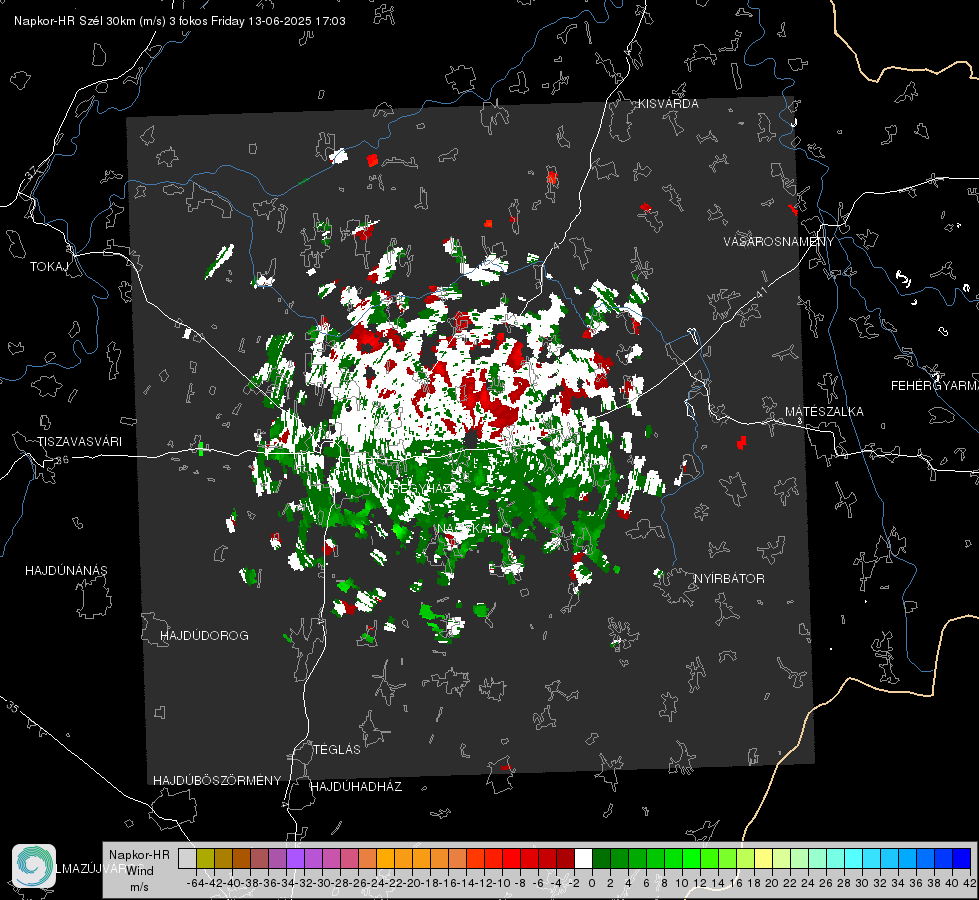
Task: Select the NYÍRBÁTOR town label
Action: point(729,579)
